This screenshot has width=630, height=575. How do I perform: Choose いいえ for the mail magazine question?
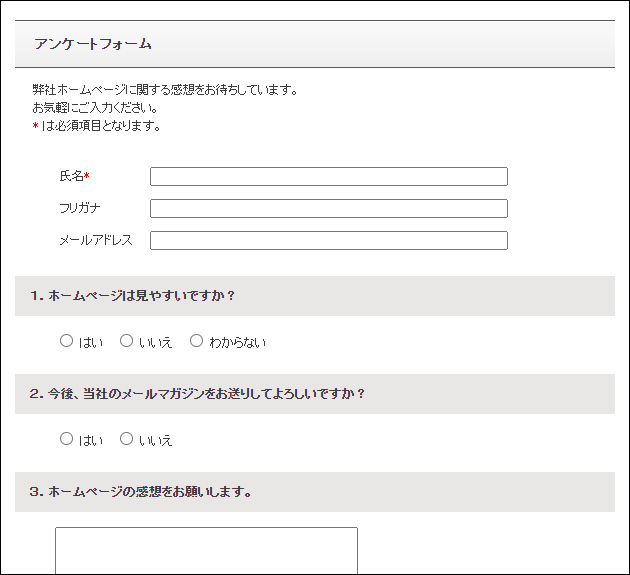127,439
